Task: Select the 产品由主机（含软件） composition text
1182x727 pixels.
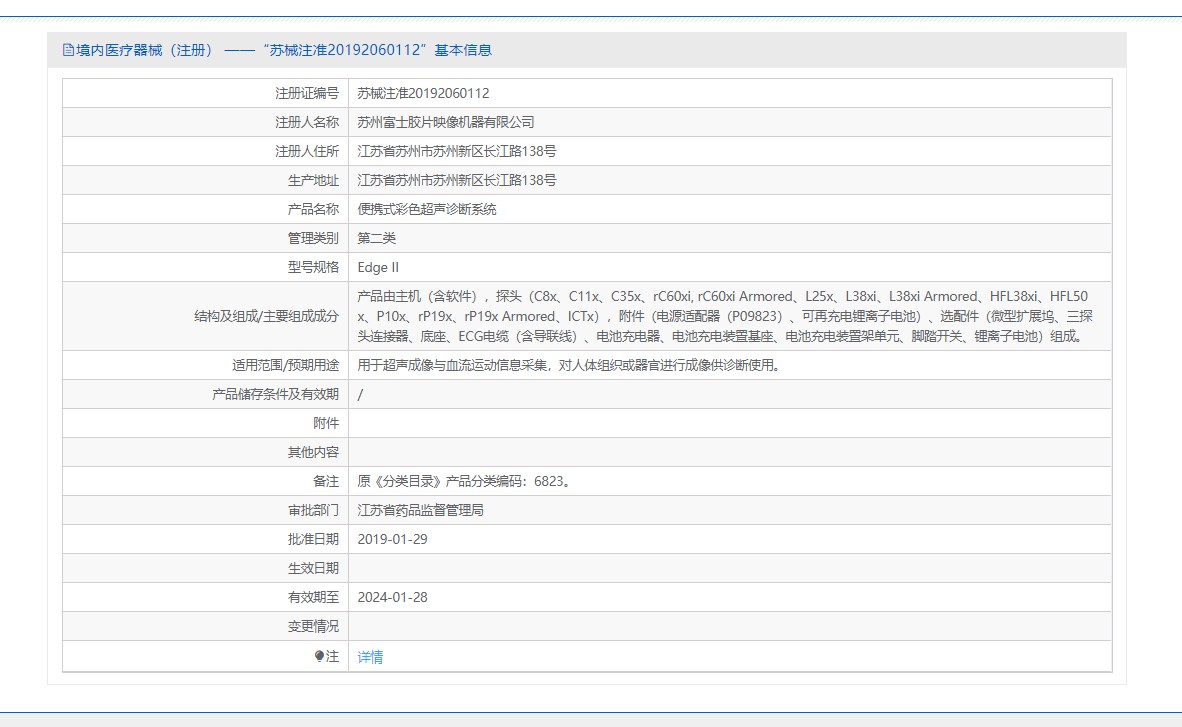Action: point(725,317)
